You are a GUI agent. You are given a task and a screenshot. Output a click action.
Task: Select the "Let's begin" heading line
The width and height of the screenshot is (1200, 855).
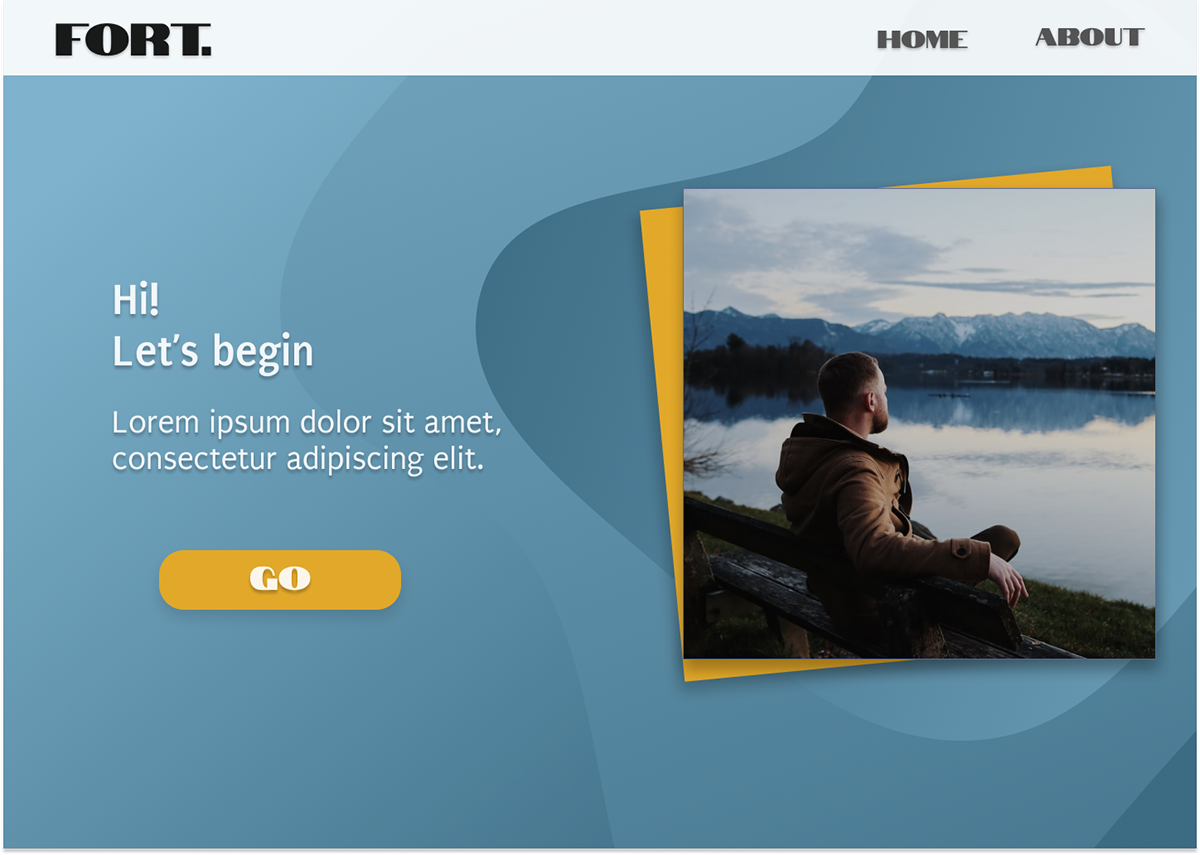(x=213, y=352)
